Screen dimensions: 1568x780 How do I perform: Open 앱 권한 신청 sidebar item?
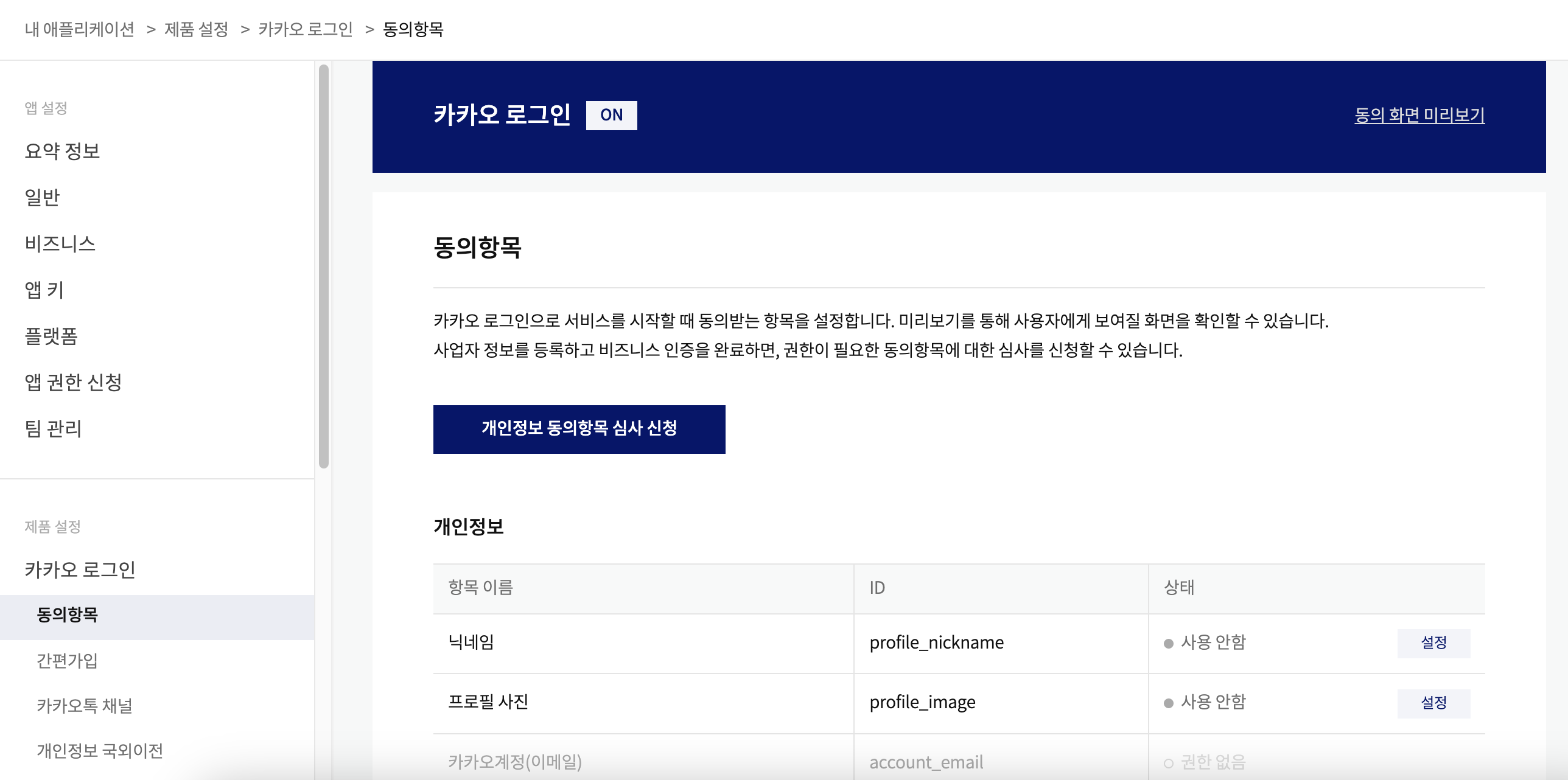point(73,382)
